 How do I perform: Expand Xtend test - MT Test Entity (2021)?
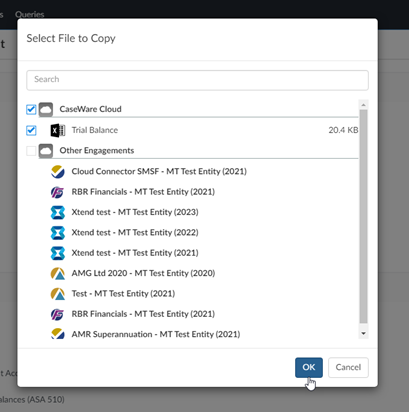[x=135, y=253]
